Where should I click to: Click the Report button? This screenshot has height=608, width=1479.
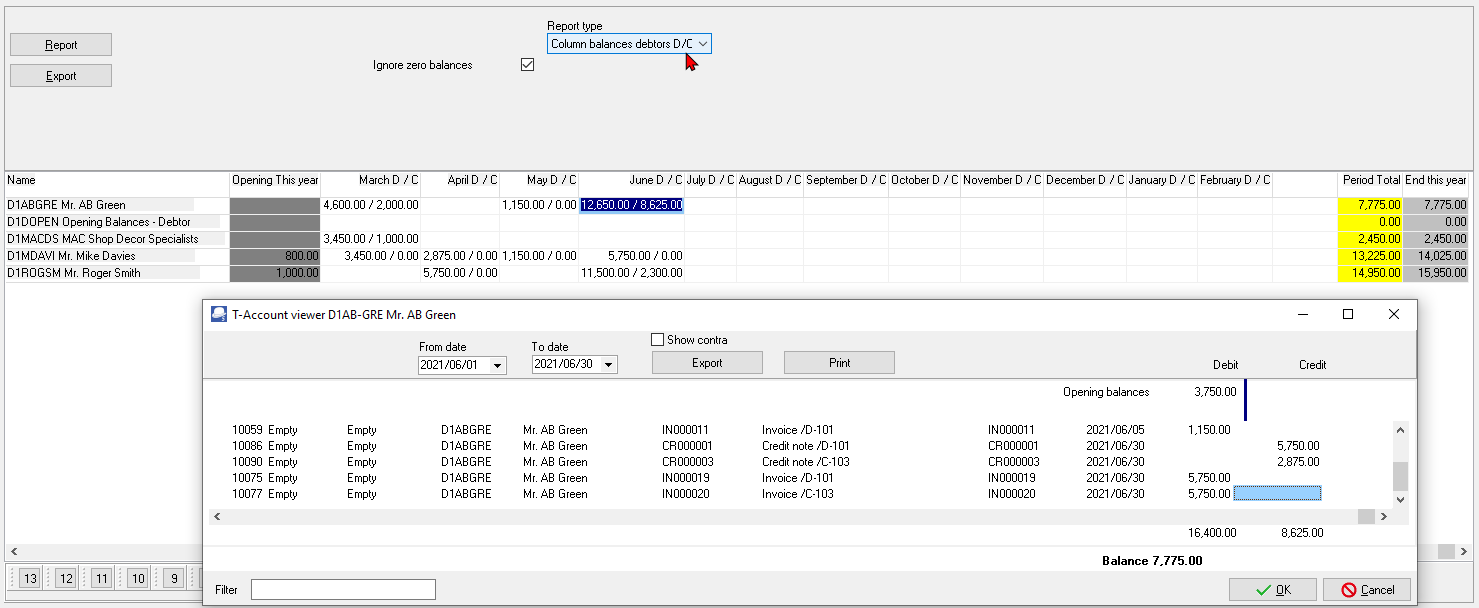61,45
